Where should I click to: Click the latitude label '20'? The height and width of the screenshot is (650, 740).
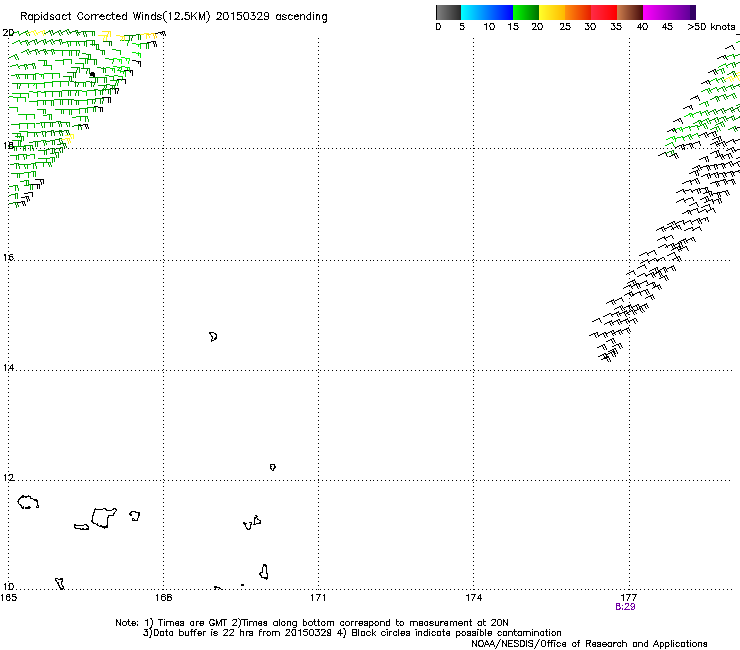[8, 33]
